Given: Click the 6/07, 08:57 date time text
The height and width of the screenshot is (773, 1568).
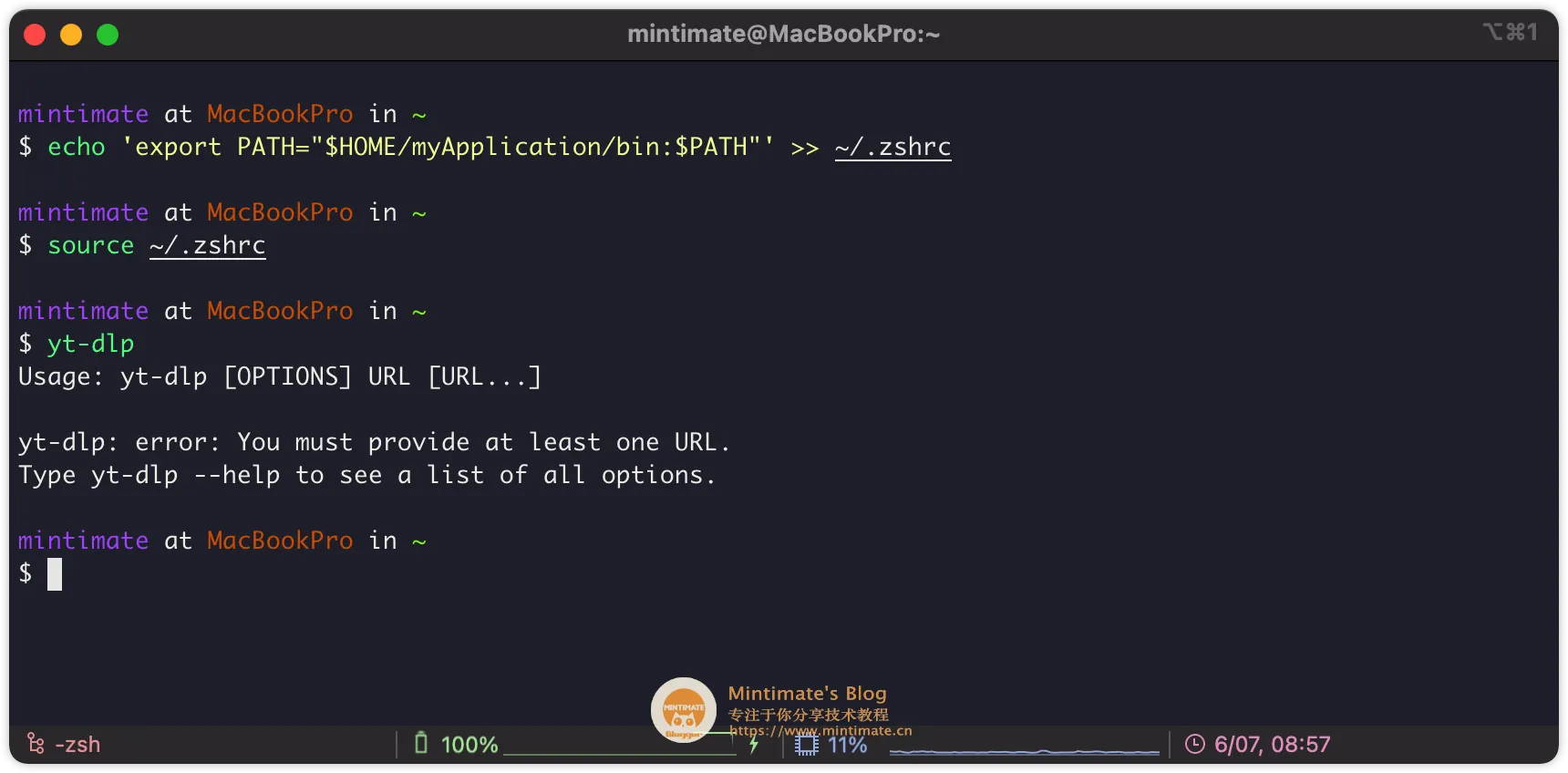Looking at the screenshot, I should 1272,745.
